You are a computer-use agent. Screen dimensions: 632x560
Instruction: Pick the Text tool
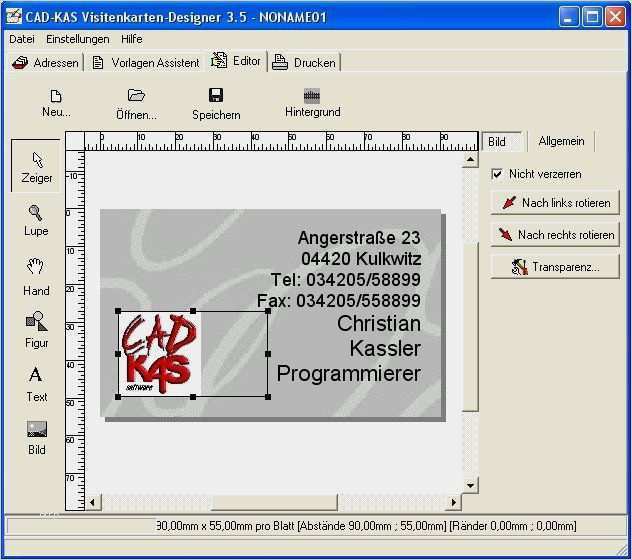point(36,384)
